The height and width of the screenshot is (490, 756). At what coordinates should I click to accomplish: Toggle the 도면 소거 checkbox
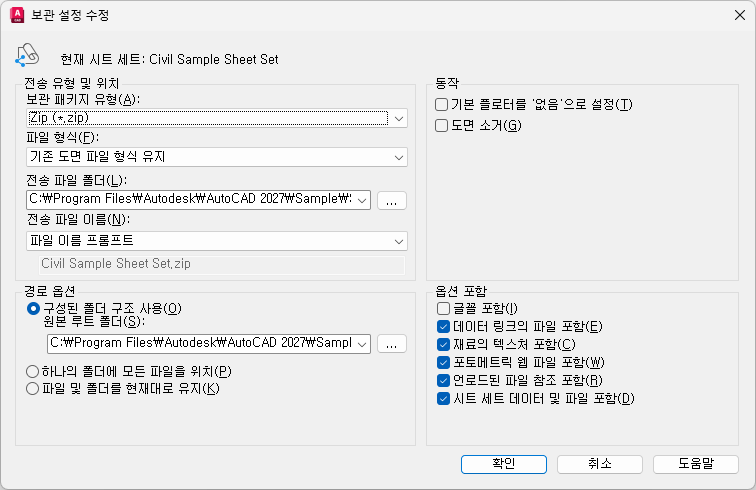442,125
